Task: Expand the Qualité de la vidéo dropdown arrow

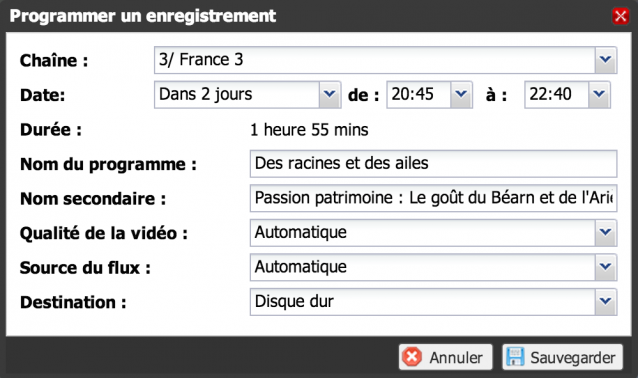Action: pos(606,233)
